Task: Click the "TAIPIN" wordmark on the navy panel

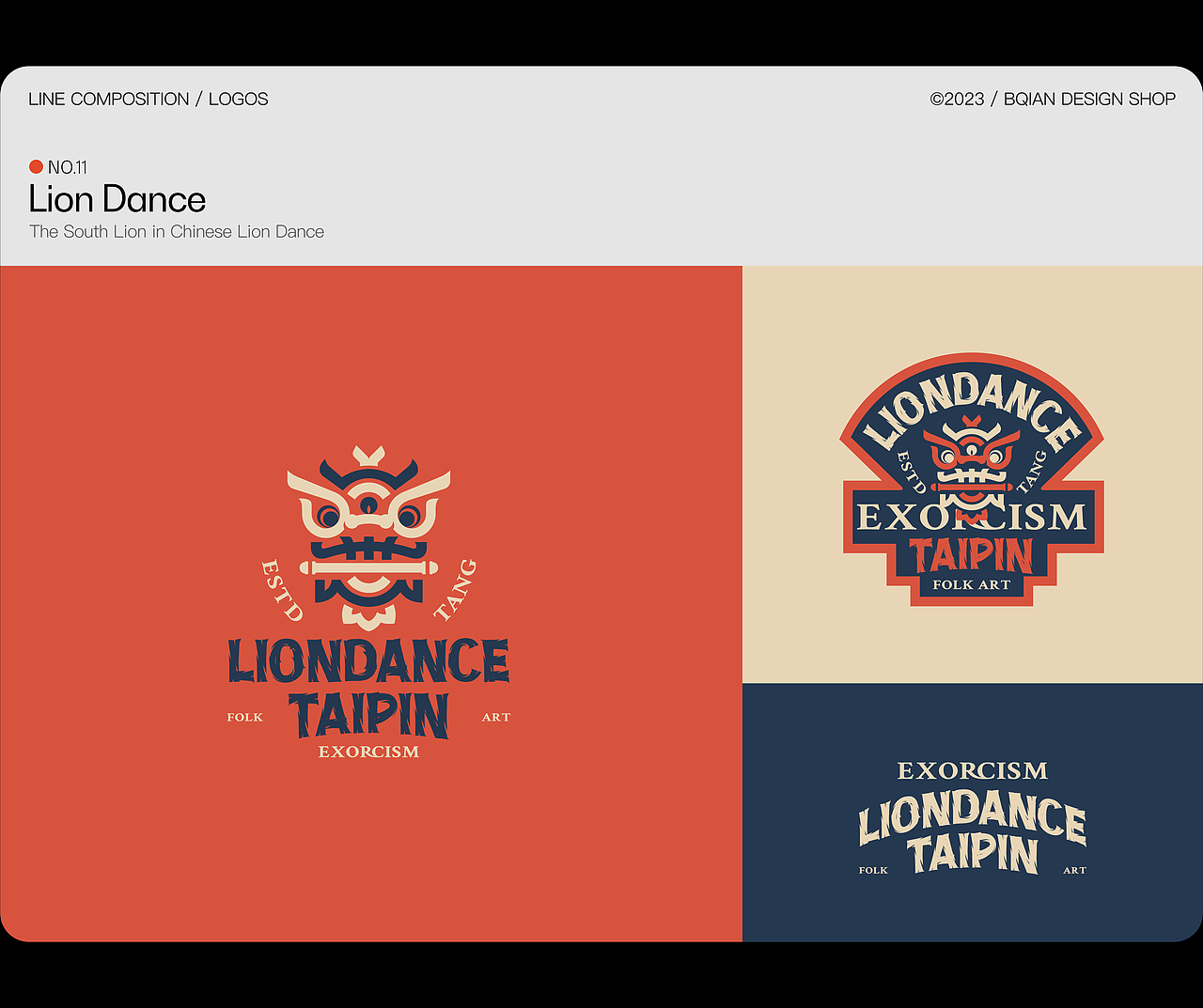Action: tap(974, 853)
